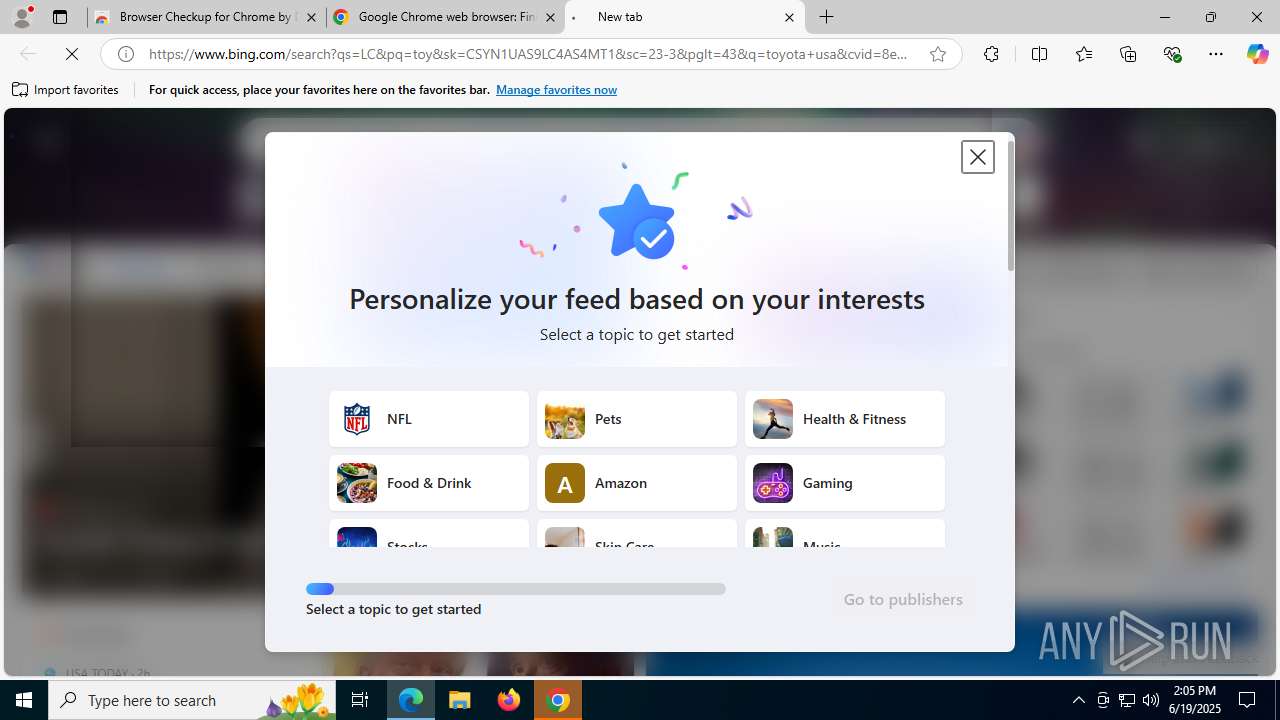Select the Health & Fitness topic

(845, 419)
